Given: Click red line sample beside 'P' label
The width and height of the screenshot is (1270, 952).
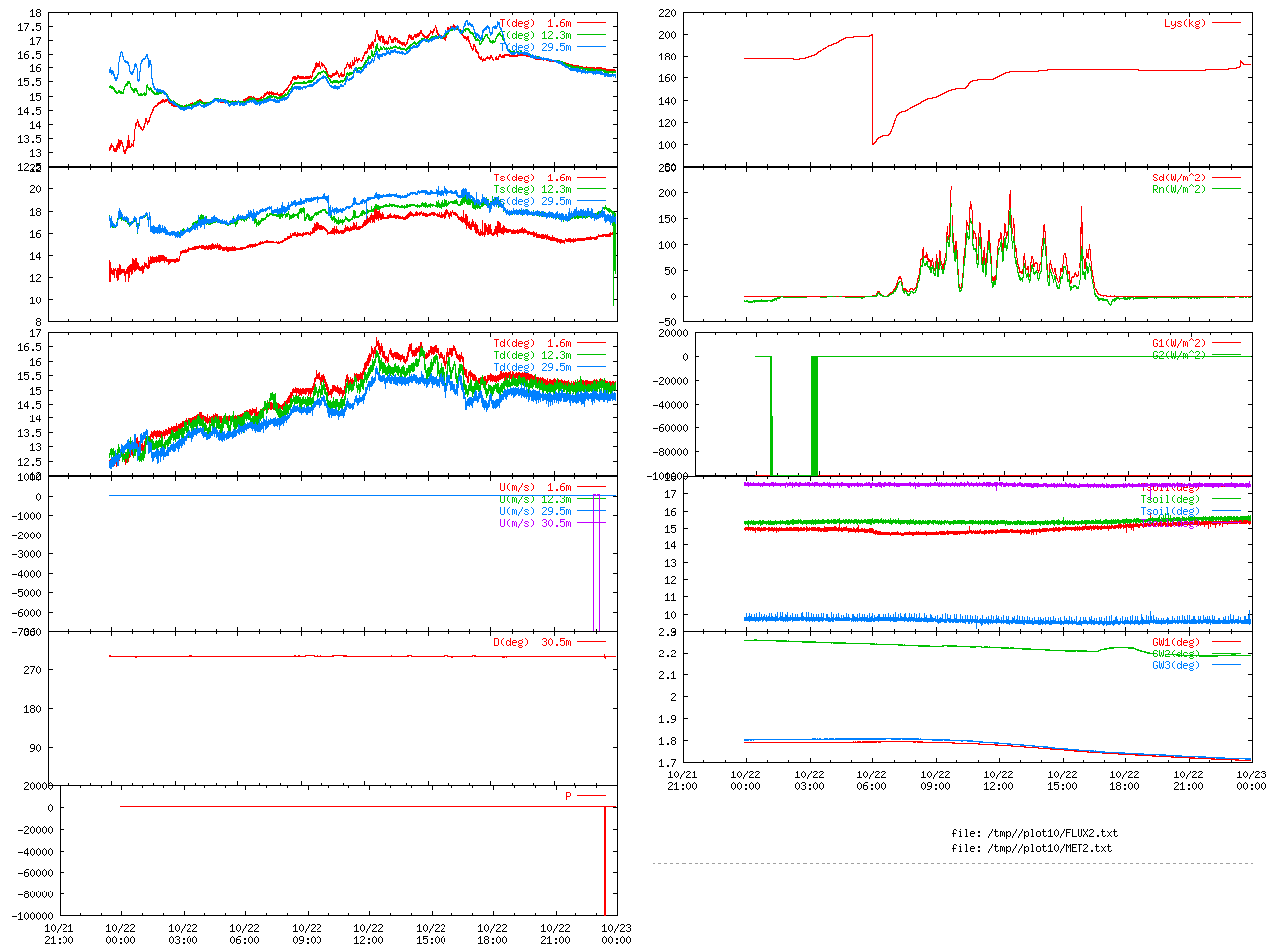Looking at the screenshot, I should [591, 796].
